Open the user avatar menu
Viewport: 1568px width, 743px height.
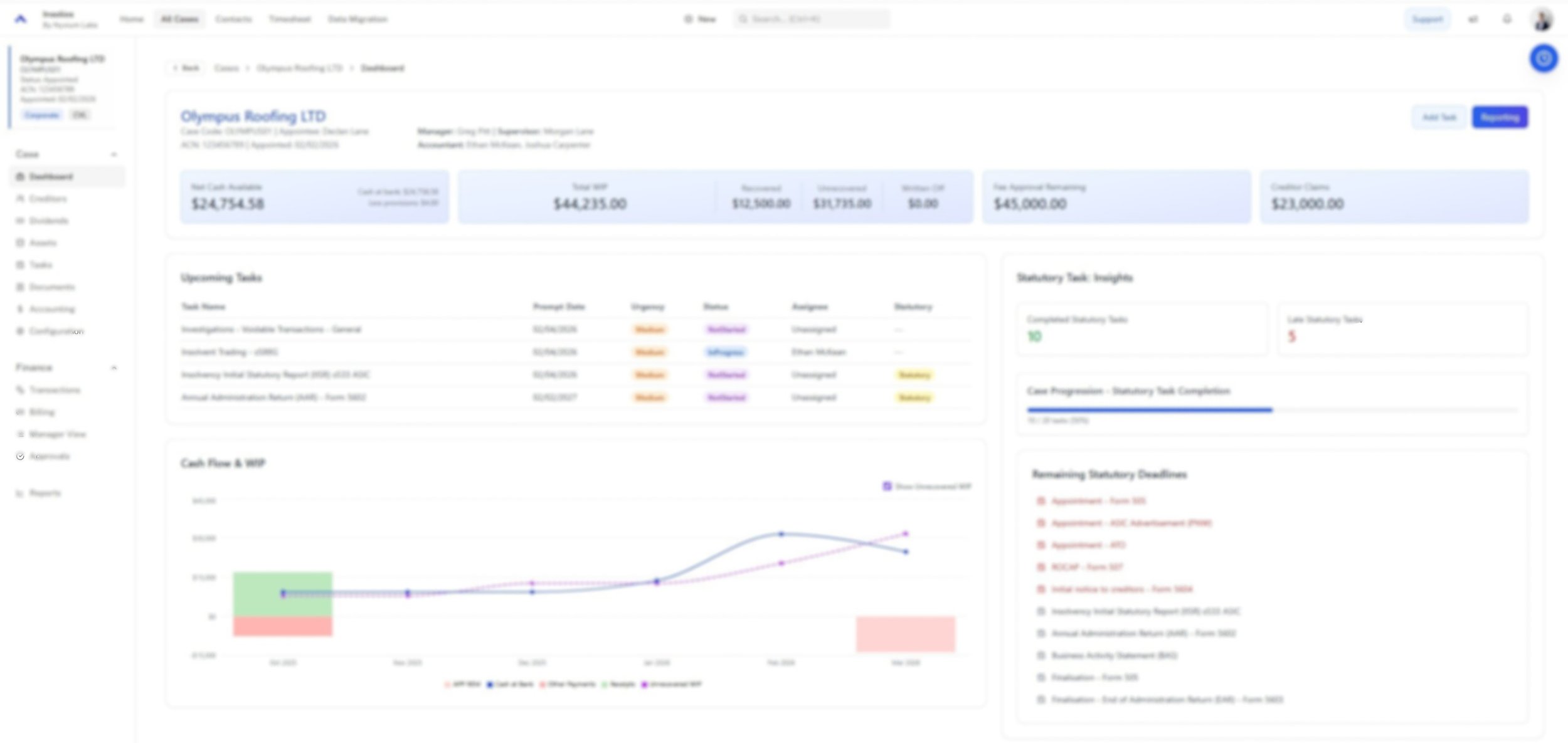pos(1542,19)
